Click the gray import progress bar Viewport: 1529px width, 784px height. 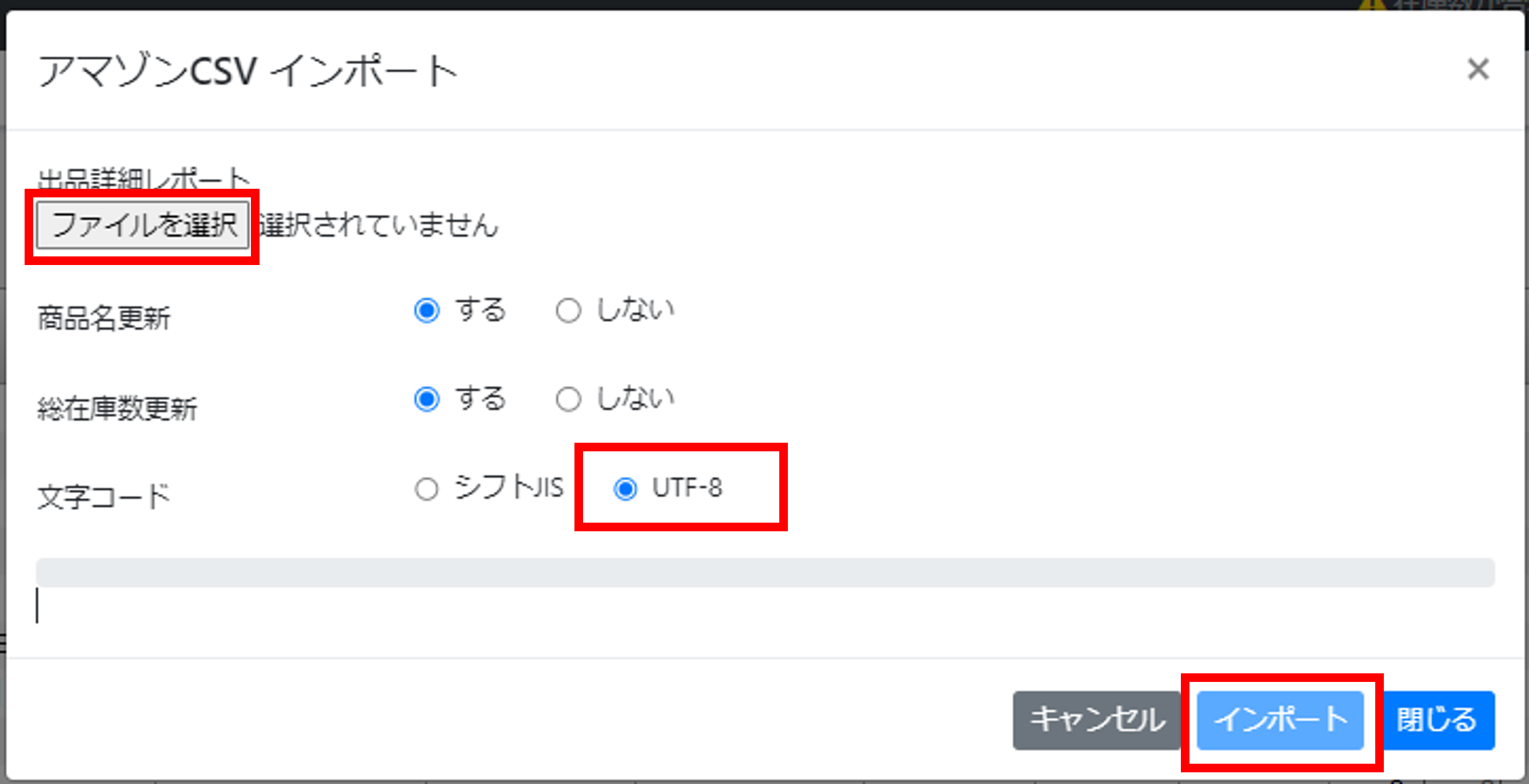point(765,572)
